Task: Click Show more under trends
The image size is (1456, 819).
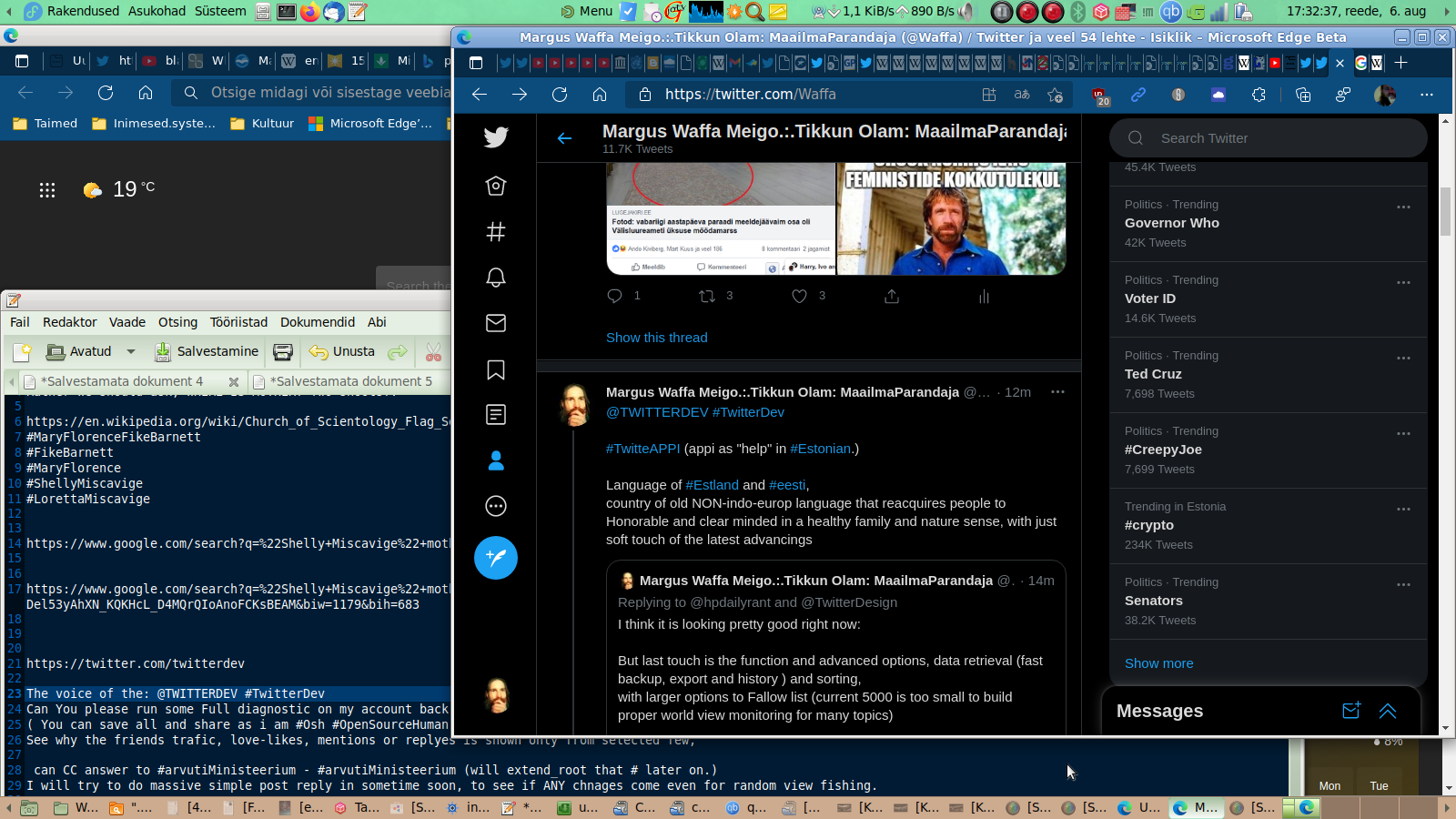Action: pos(1158,663)
